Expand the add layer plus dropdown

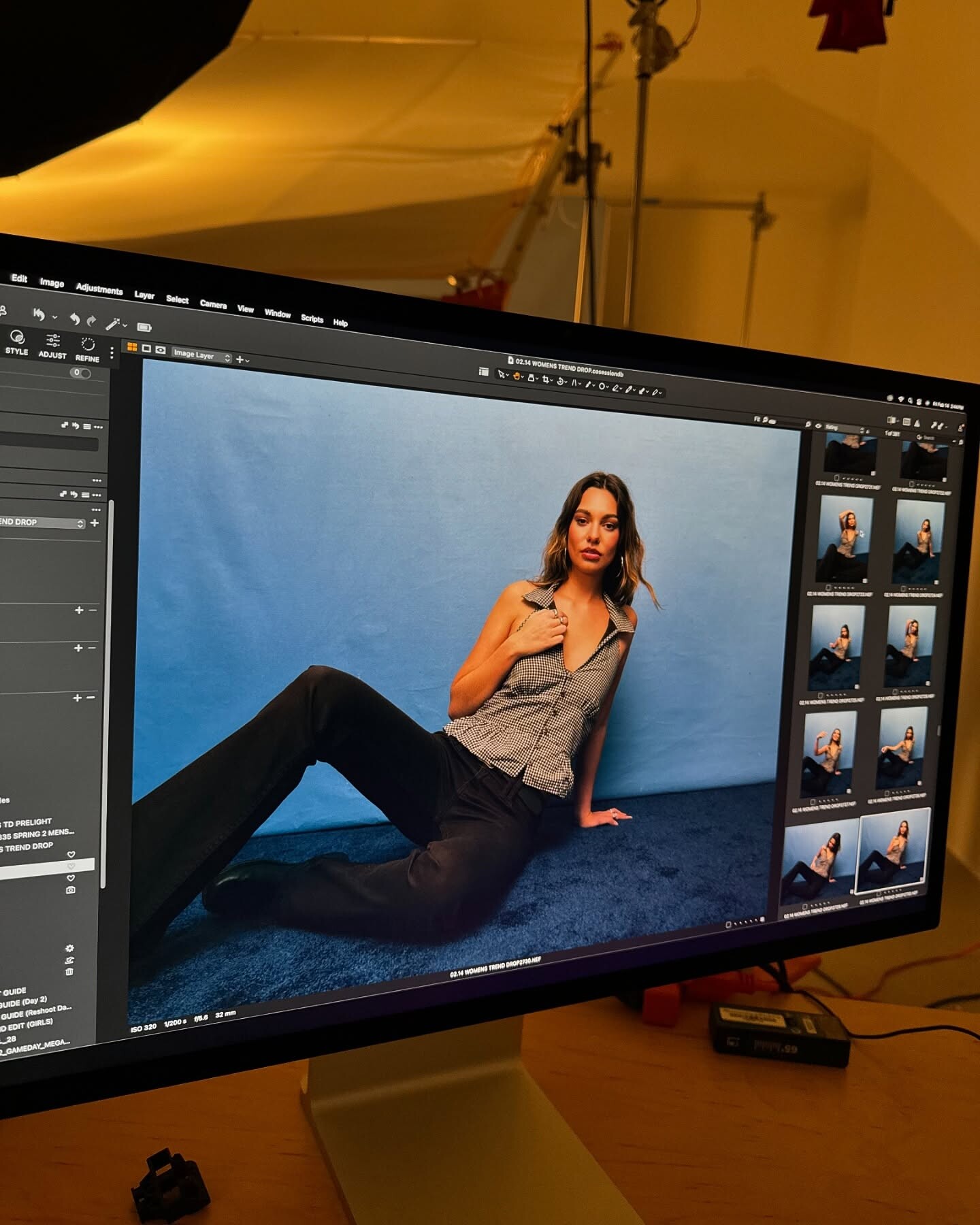click(242, 359)
